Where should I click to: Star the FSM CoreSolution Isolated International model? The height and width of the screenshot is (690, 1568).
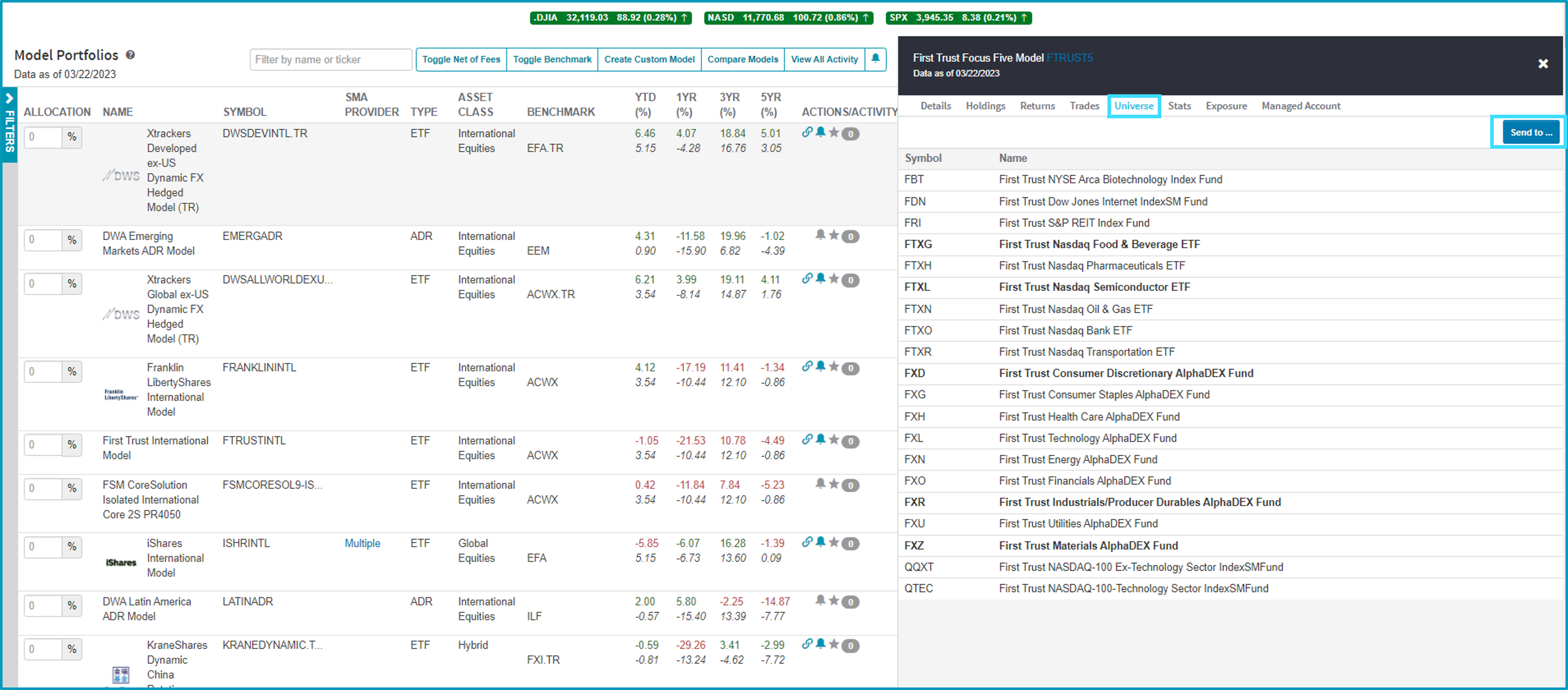(x=834, y=484)
